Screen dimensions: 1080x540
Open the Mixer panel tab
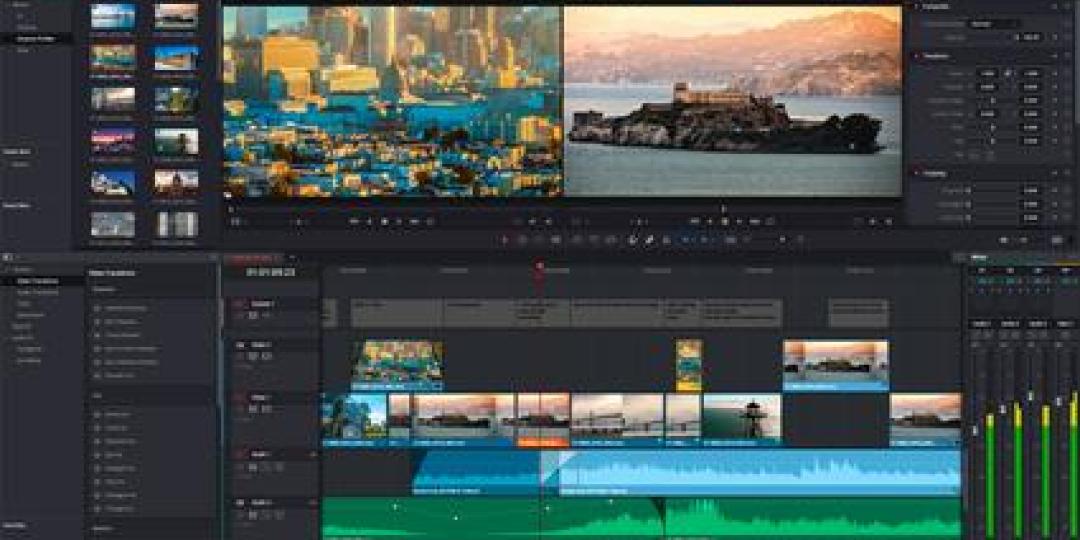[x=979, y=258]
